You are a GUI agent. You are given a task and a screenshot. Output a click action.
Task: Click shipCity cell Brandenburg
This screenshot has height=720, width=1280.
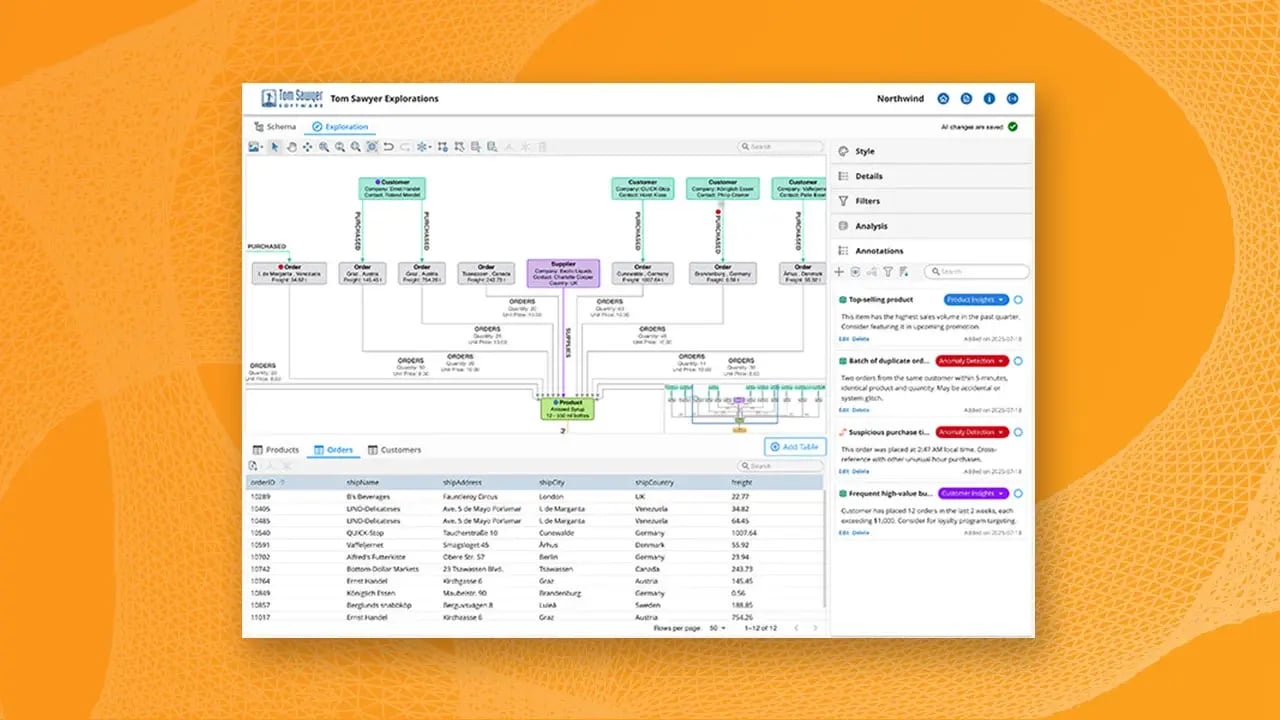[x=562, y=592]
